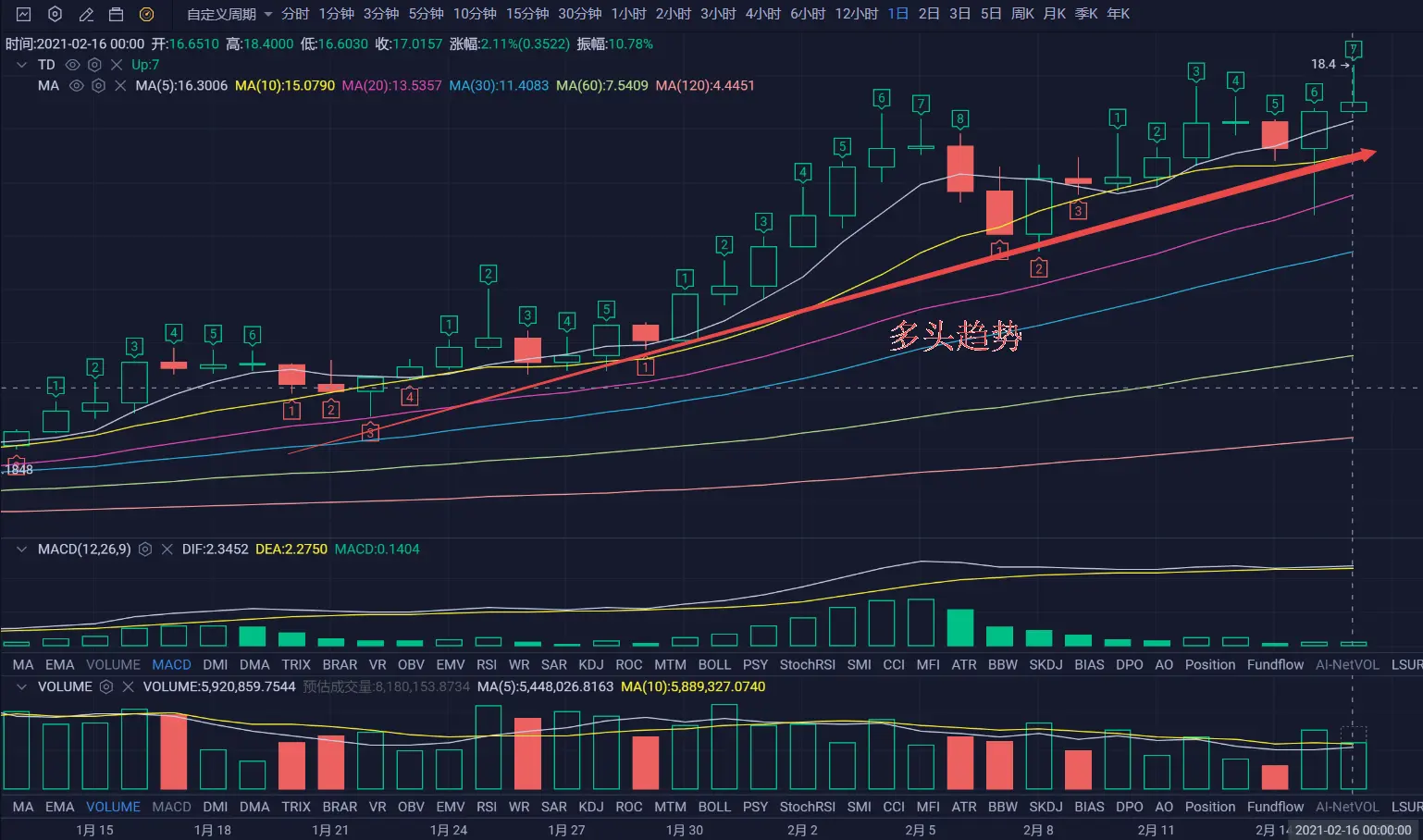The image size is (1423, 840).
Task: Pick AI-NetVOL in the bottom VOLUME panel row
Action: pos(1347,808)
